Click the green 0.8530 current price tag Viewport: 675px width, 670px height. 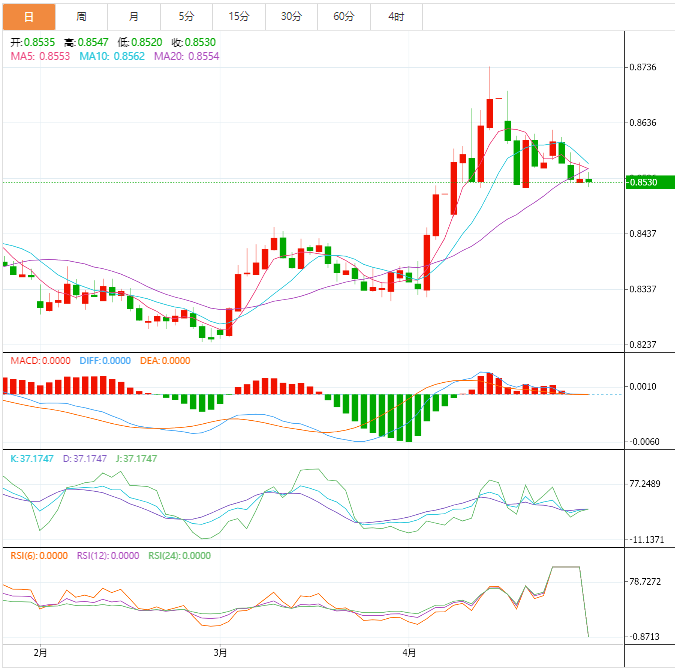[646, 182]
